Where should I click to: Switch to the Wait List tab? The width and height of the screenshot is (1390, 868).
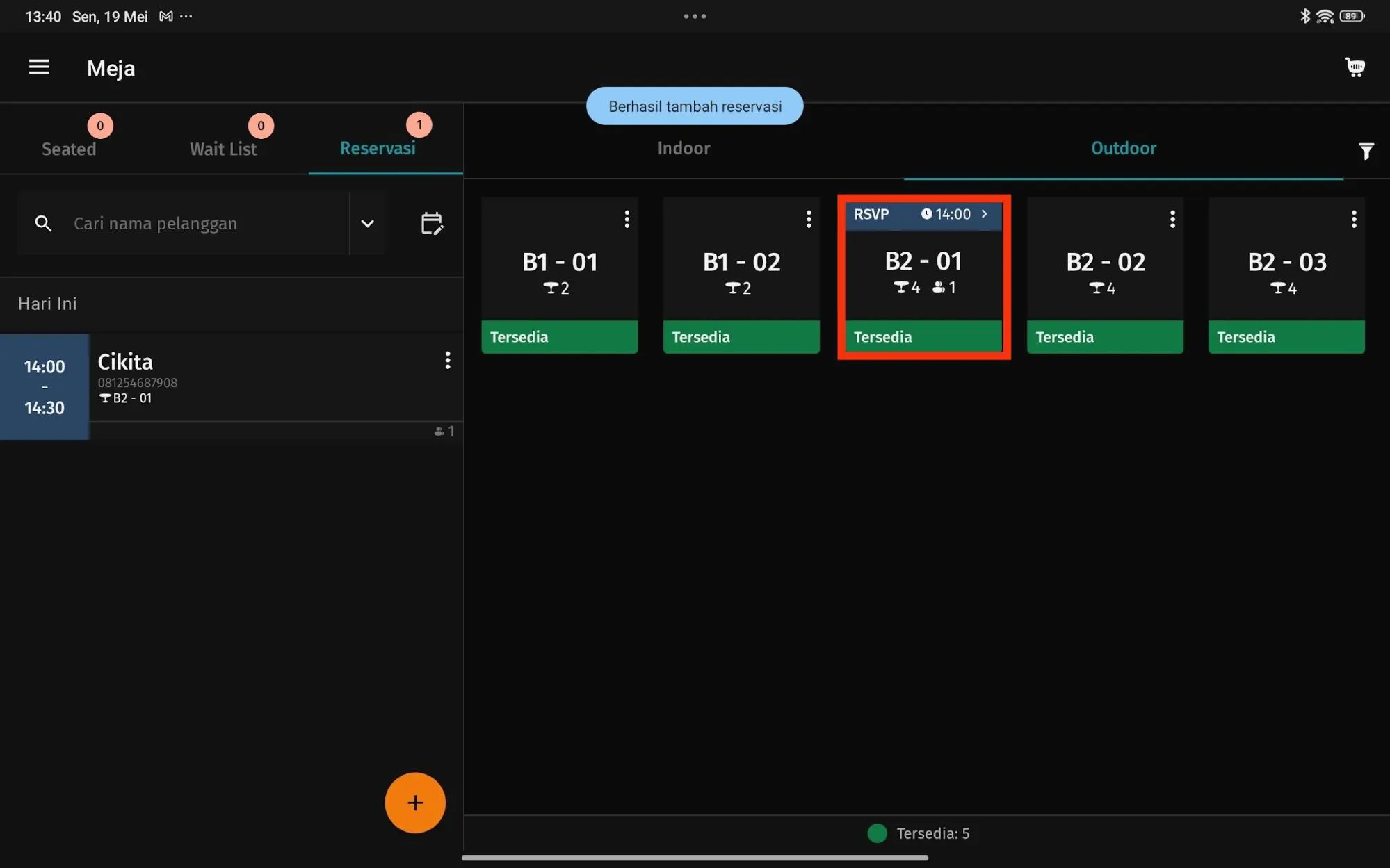[223, 149]
